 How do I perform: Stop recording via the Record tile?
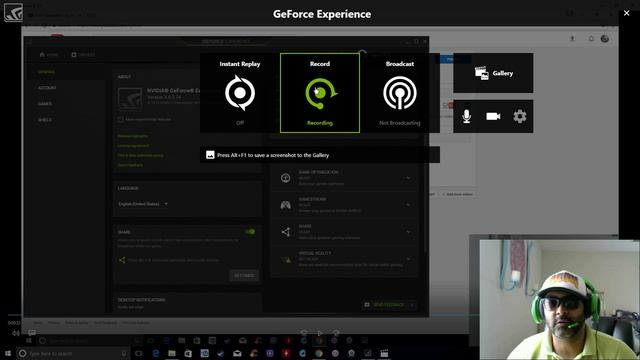(x=320, y=93)
